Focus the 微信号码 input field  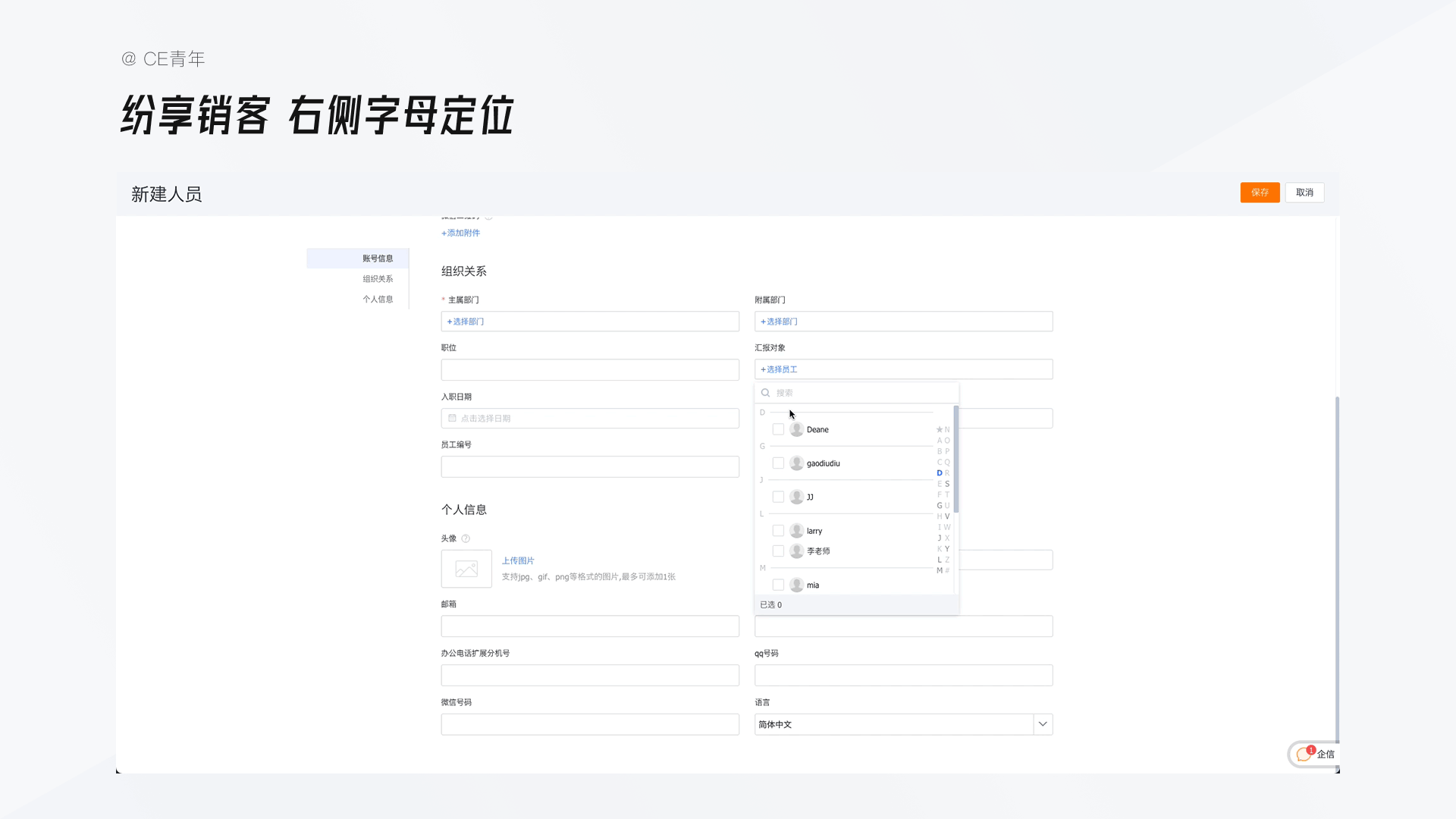click(590, 724)
